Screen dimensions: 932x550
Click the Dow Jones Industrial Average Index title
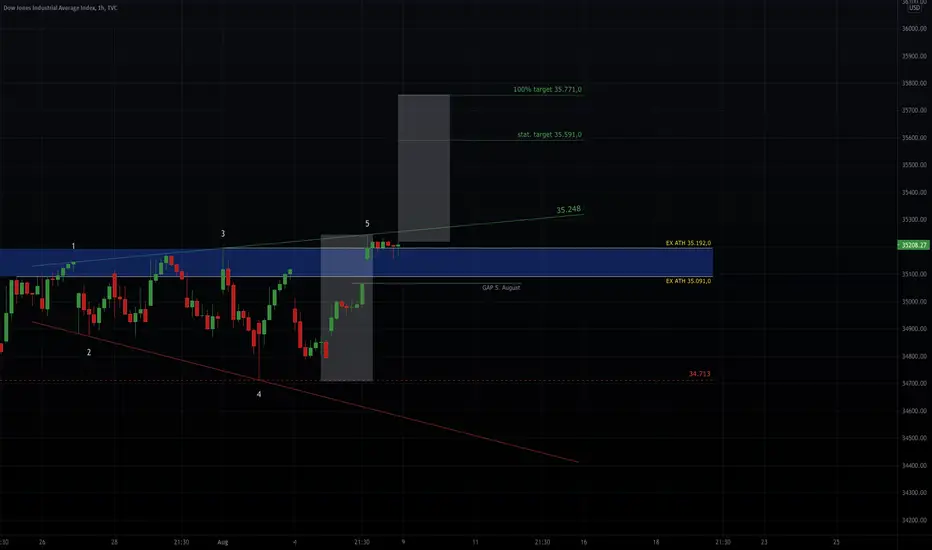pos(60,8)
